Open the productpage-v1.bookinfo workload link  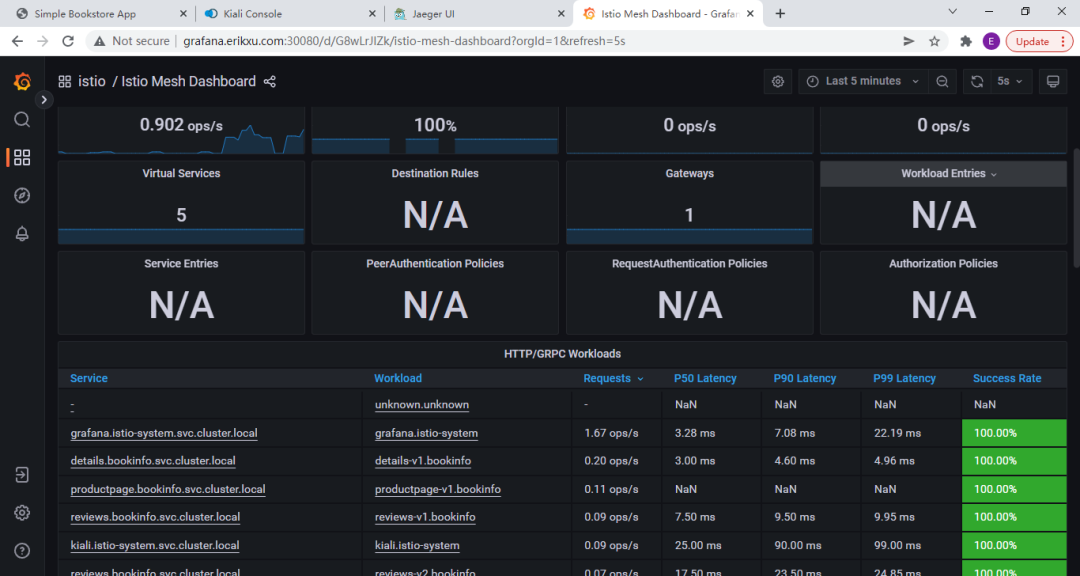pyautogui.click(x=437, y=490)
